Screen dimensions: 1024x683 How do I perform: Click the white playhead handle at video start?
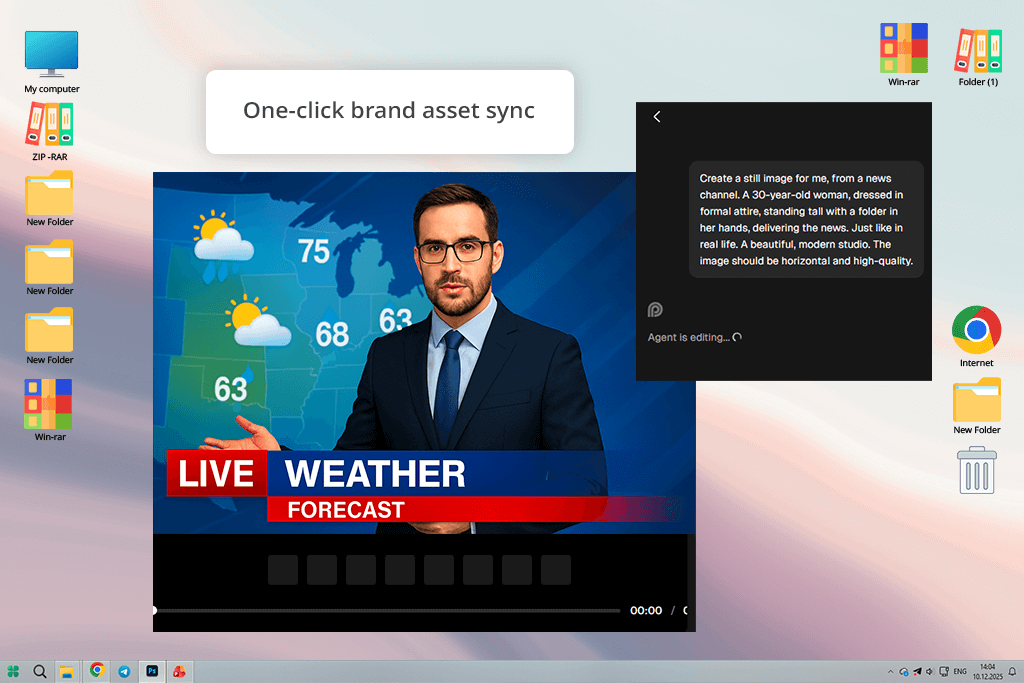point(155,611)
